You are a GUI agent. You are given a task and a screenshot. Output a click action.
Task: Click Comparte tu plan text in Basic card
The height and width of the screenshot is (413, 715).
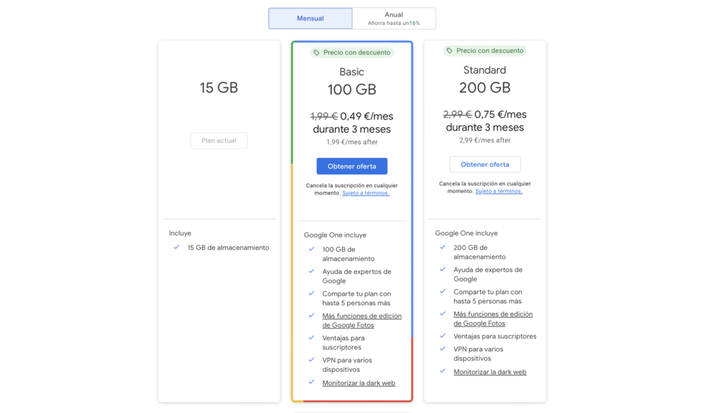[357, 299]
